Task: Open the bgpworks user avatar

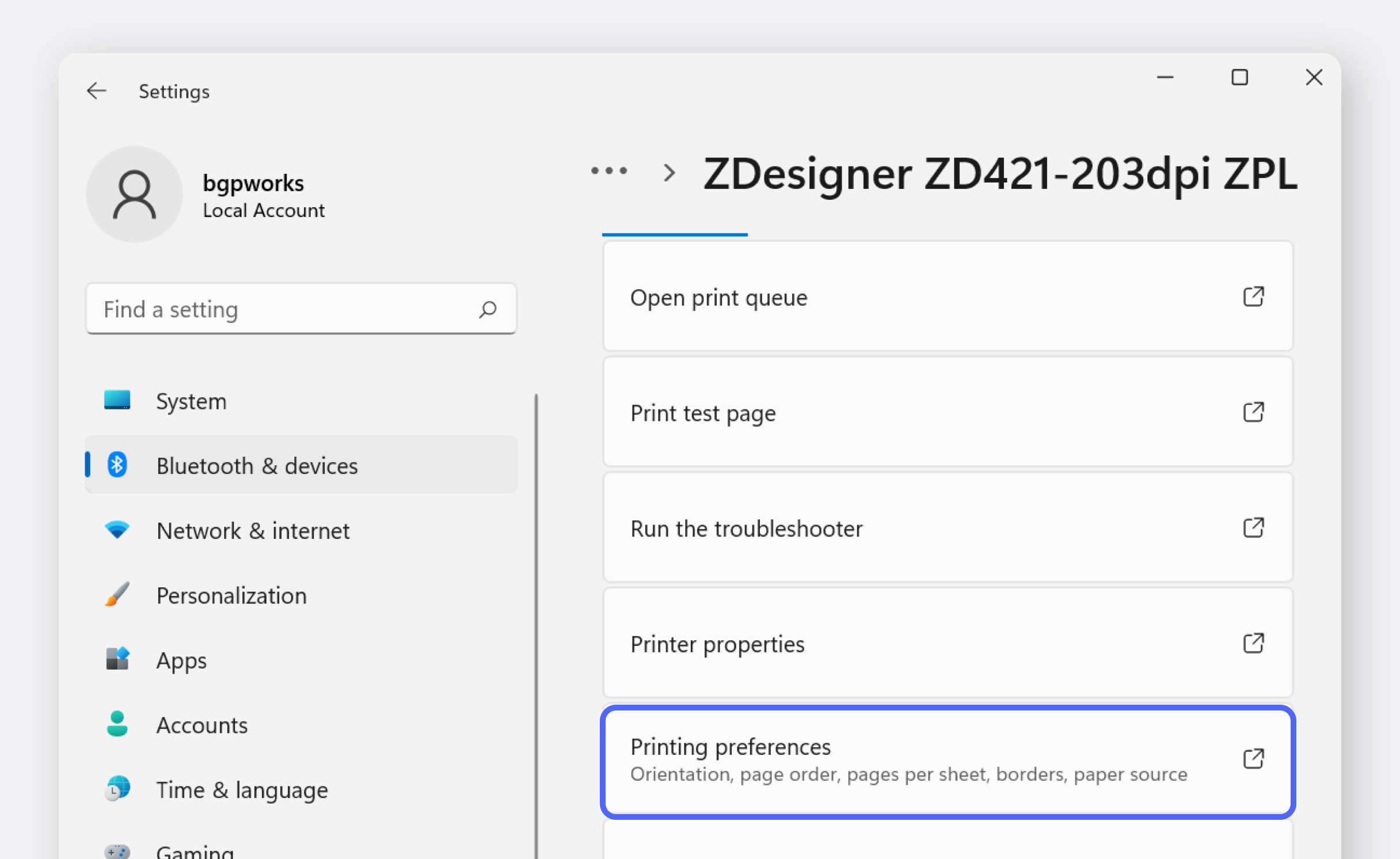Action: [x=134, y=194]
